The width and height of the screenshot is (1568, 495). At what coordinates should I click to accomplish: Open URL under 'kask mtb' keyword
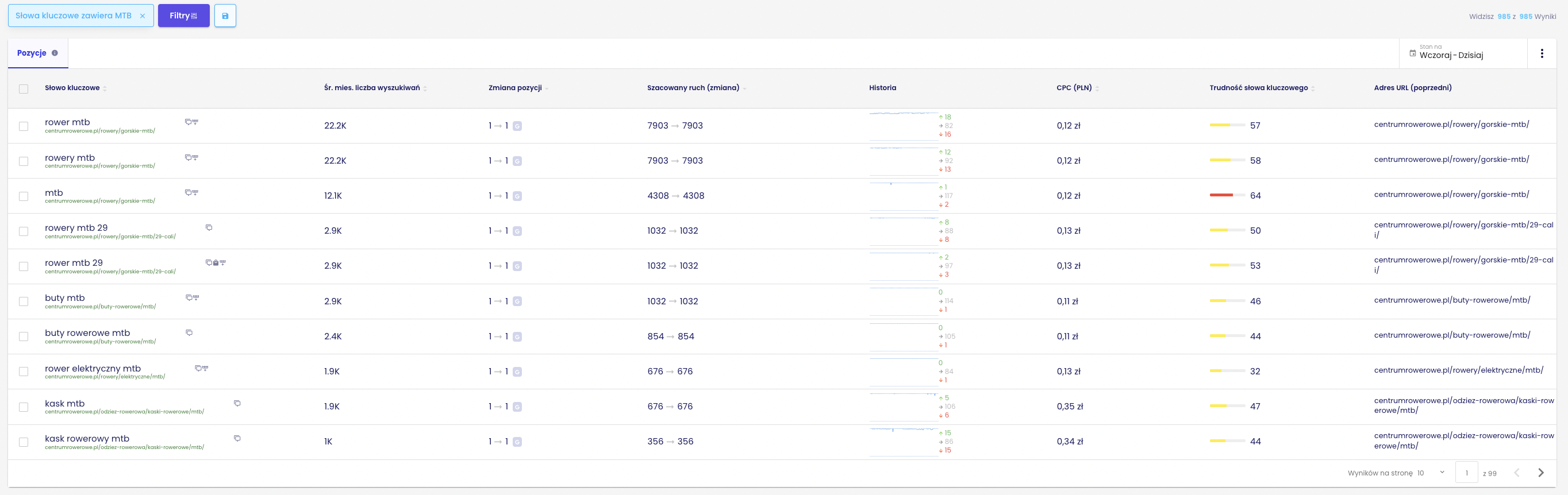[124, 412]
